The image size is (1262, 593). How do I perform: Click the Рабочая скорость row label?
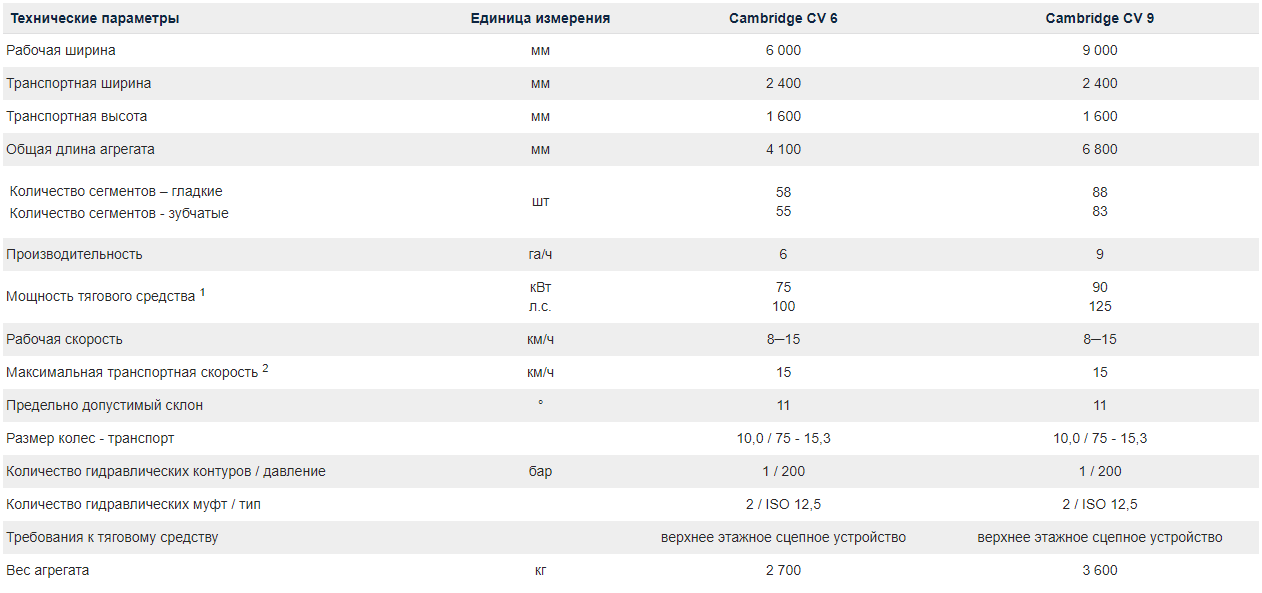click(65, 339)
